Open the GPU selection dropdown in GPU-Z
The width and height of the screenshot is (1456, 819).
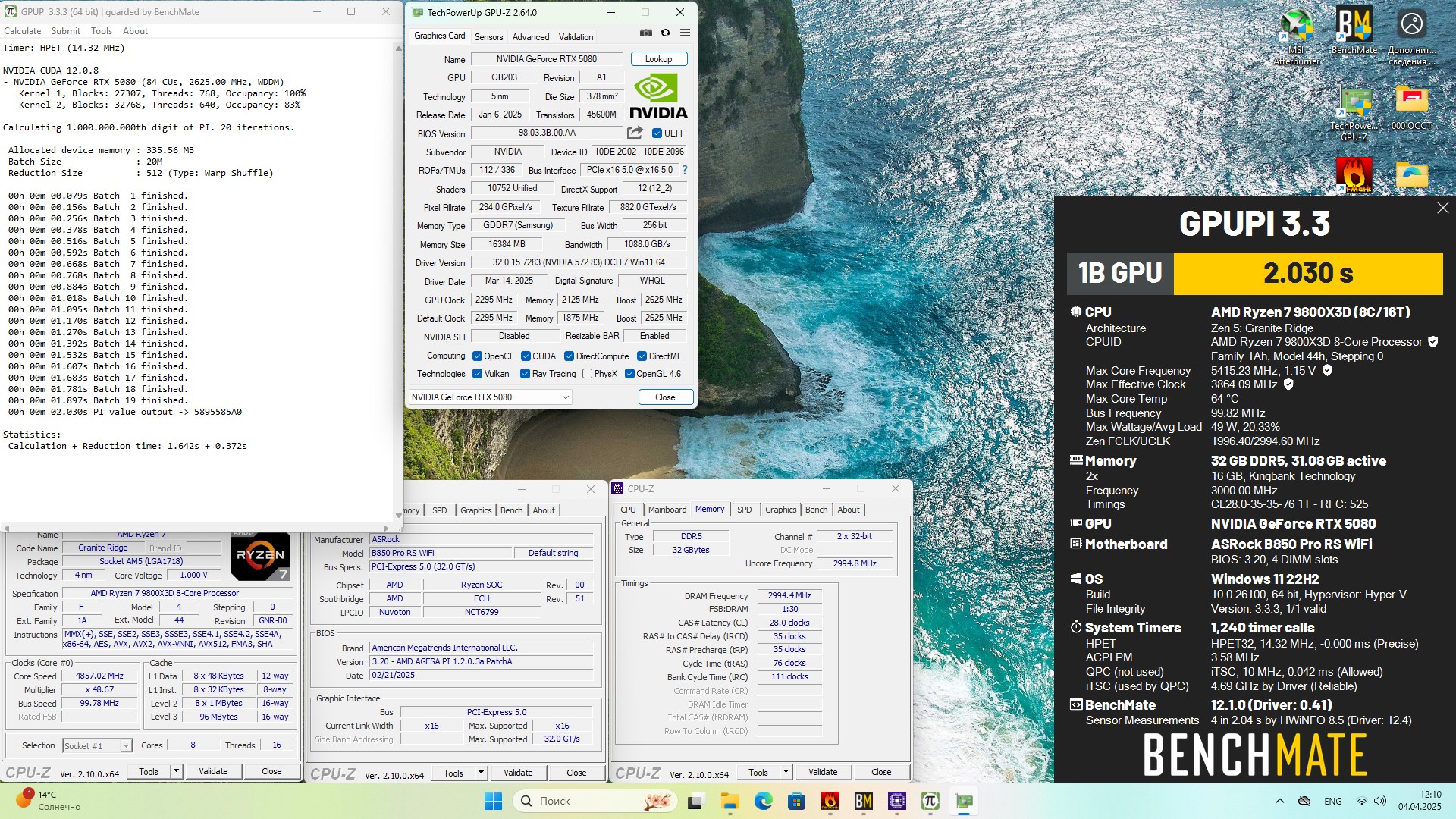tap(490, 397)
